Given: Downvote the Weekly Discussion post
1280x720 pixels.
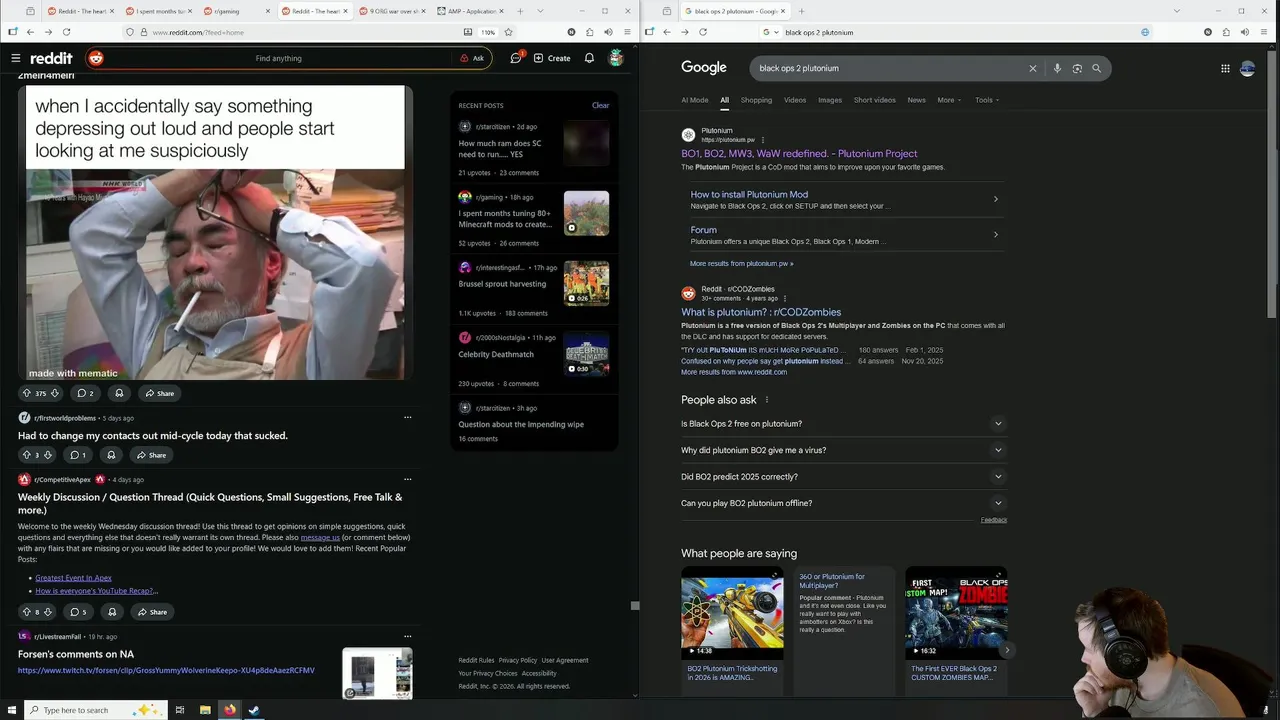Looking at the screenshot, I should 48,611.
